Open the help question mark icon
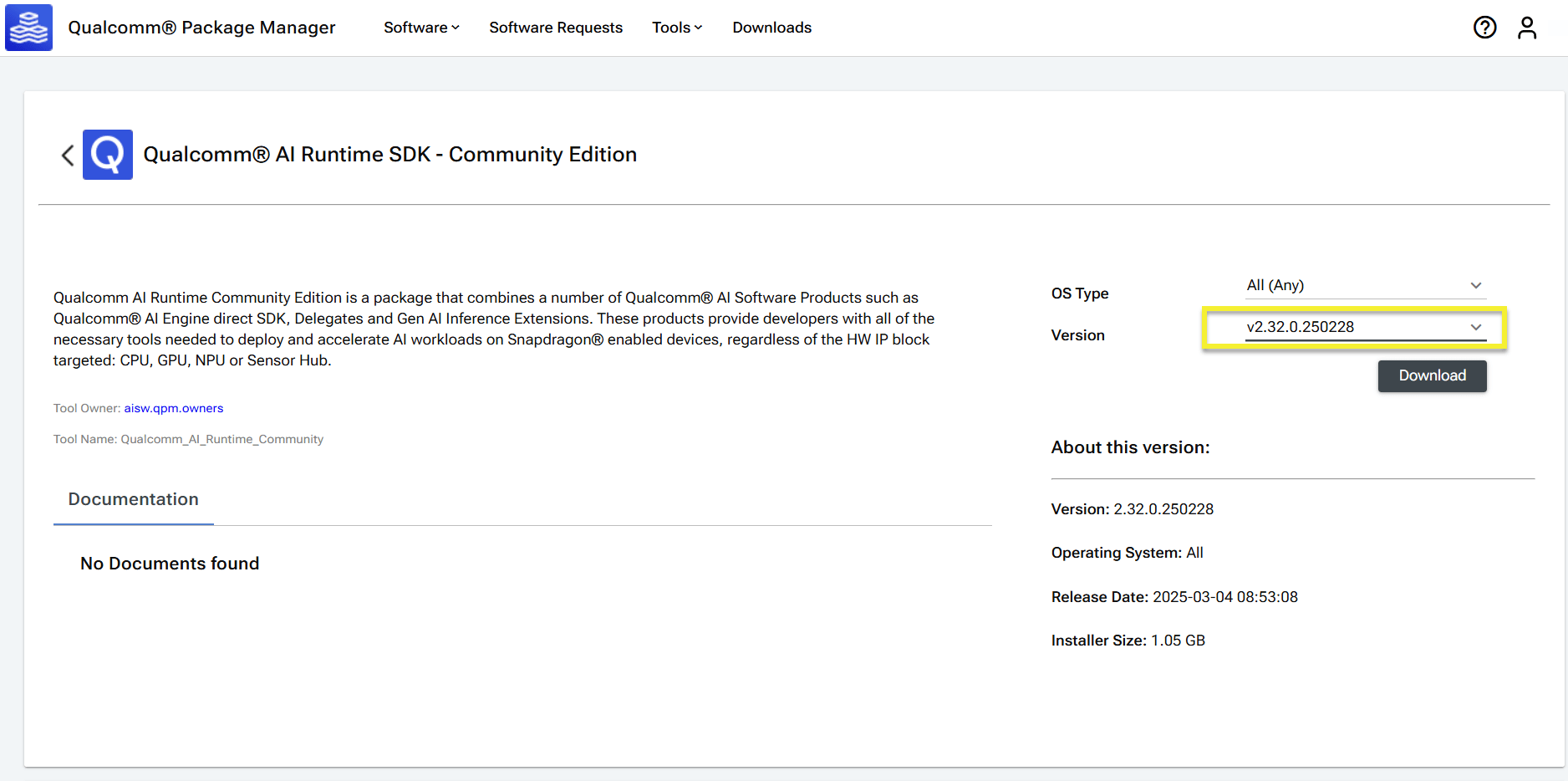Viewport: 1568px width, 781px height. [1484, 28]
